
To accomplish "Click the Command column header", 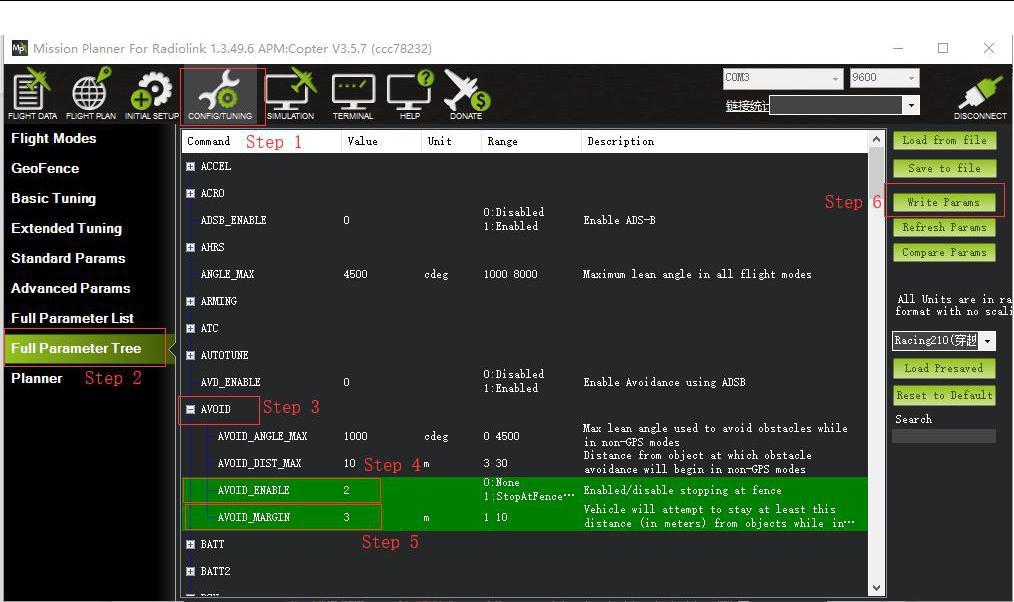I will coord(261,142).
